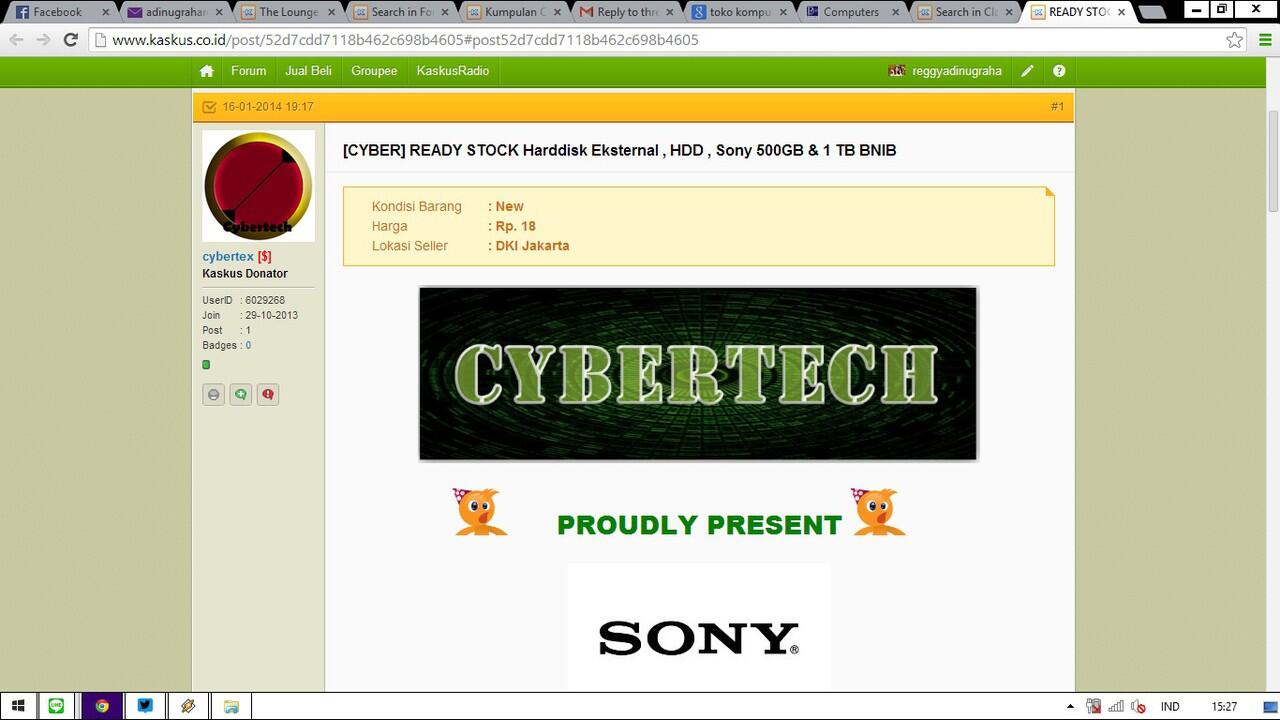Click the taskbar clock 15:27
1280x720 pixels.
pyautogui.click(x=1224, y=706)
